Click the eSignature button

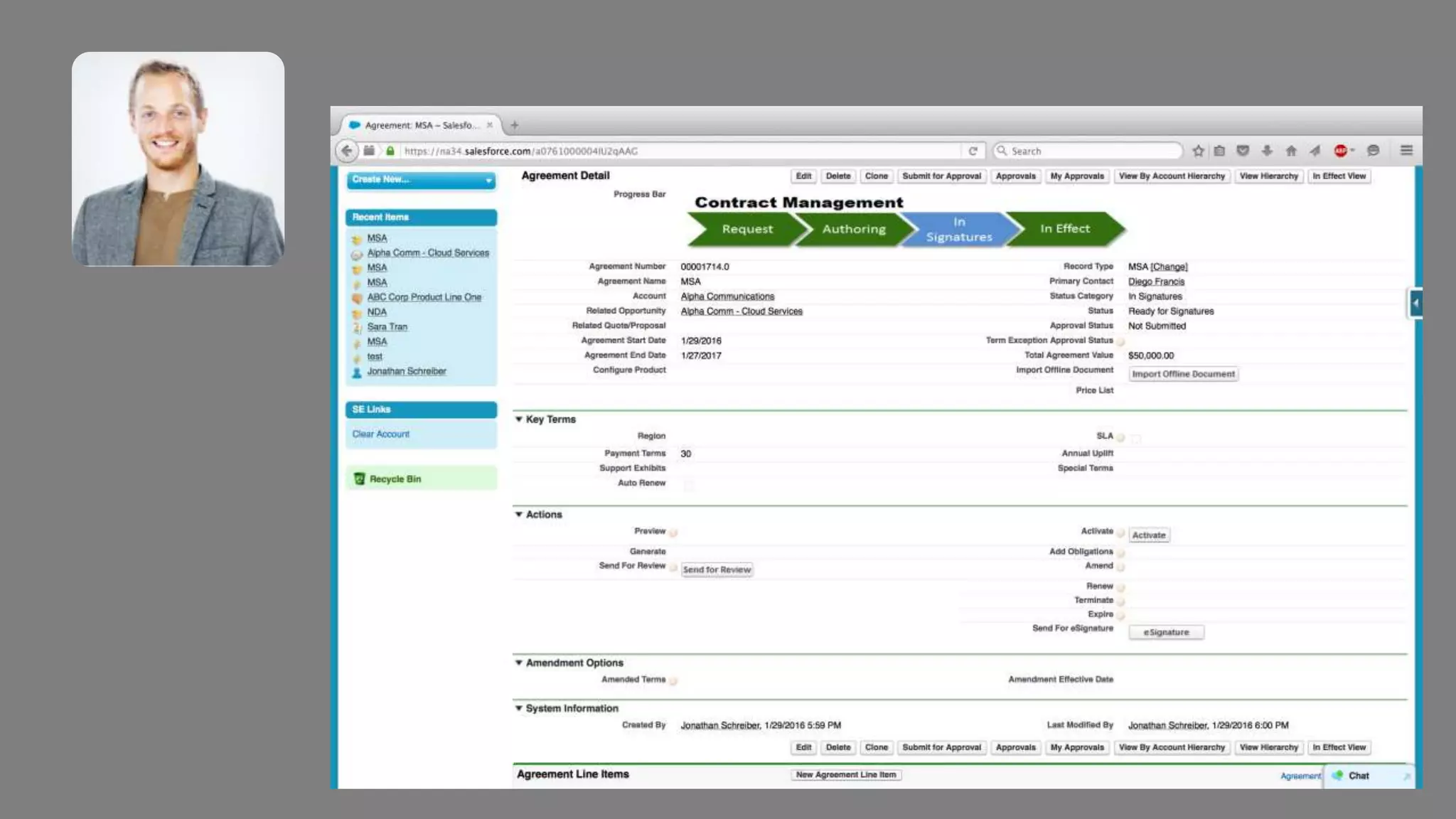pyautogui.click(x=1165, y=632)
